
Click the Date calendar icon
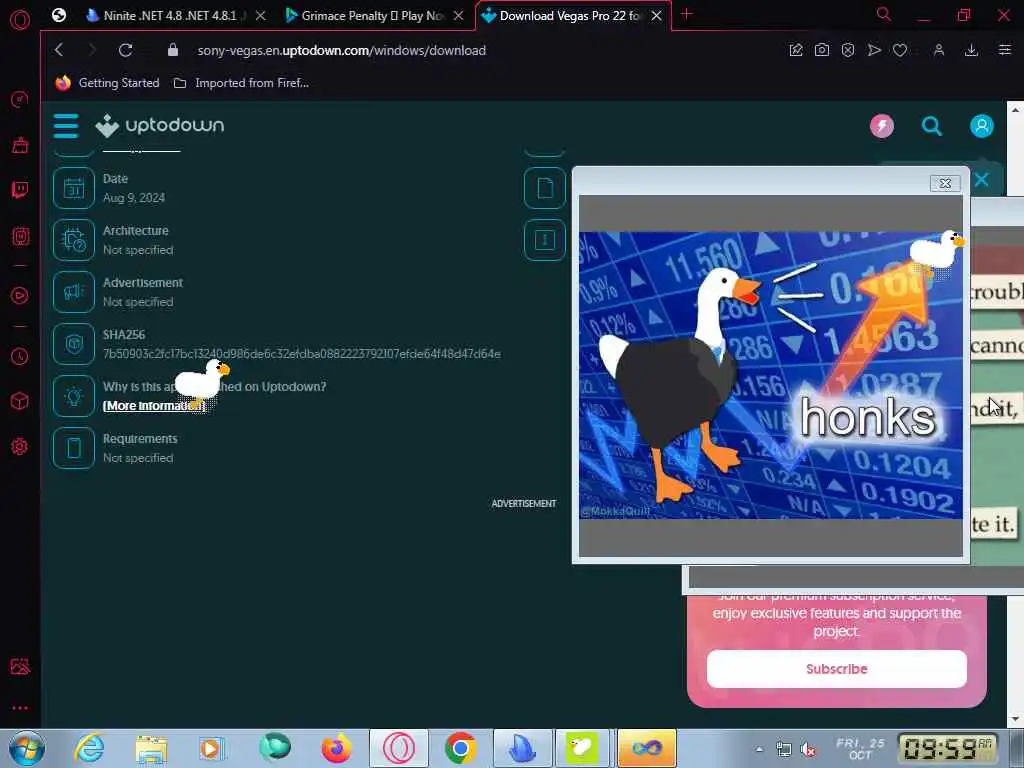click(74, 188)
